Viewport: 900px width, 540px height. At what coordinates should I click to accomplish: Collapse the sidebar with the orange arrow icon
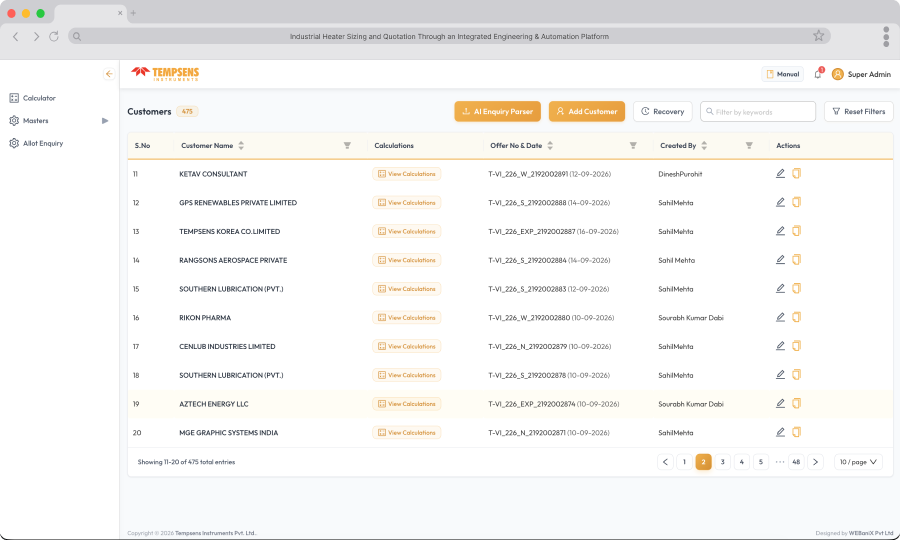[109, 73]
